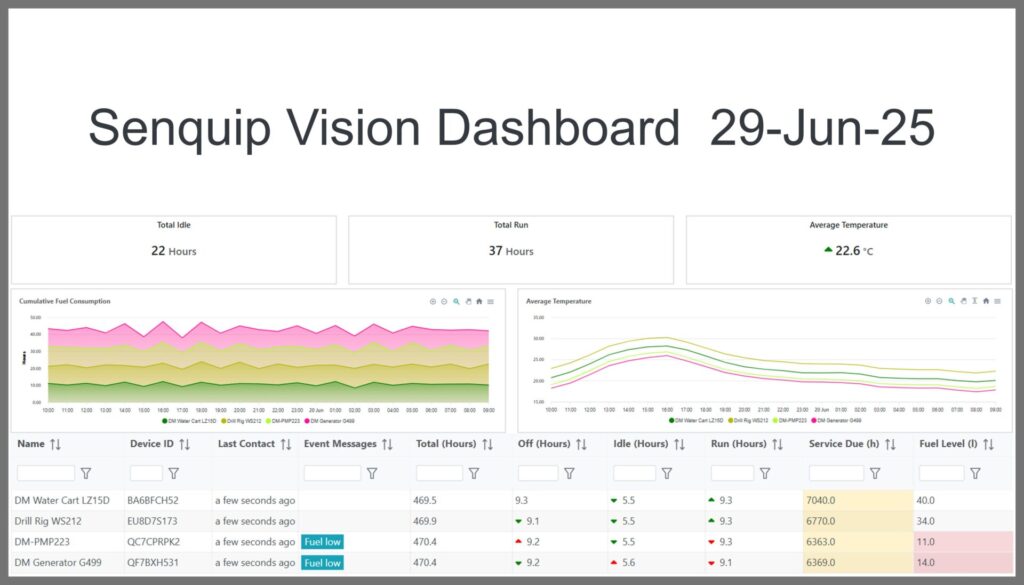Toggle DM Generator G499 series in temperature chart legend

(x=837, y=420)
